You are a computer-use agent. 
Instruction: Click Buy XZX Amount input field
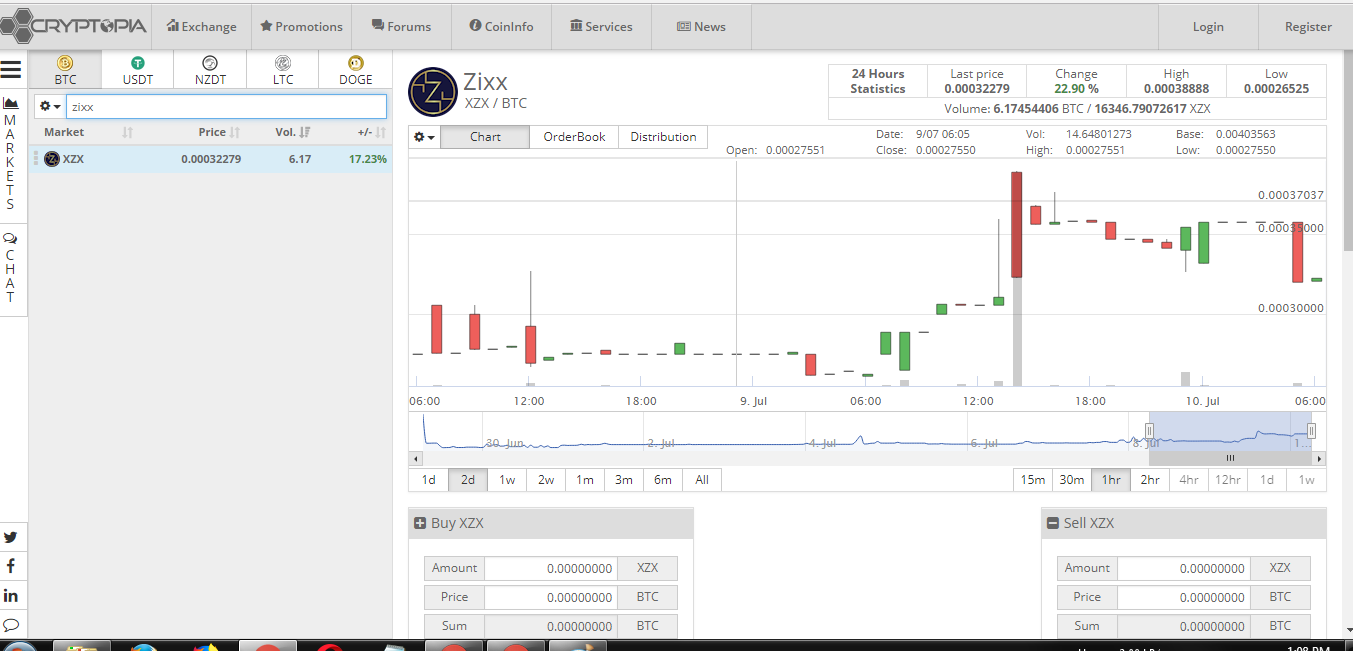coord(551,568)
